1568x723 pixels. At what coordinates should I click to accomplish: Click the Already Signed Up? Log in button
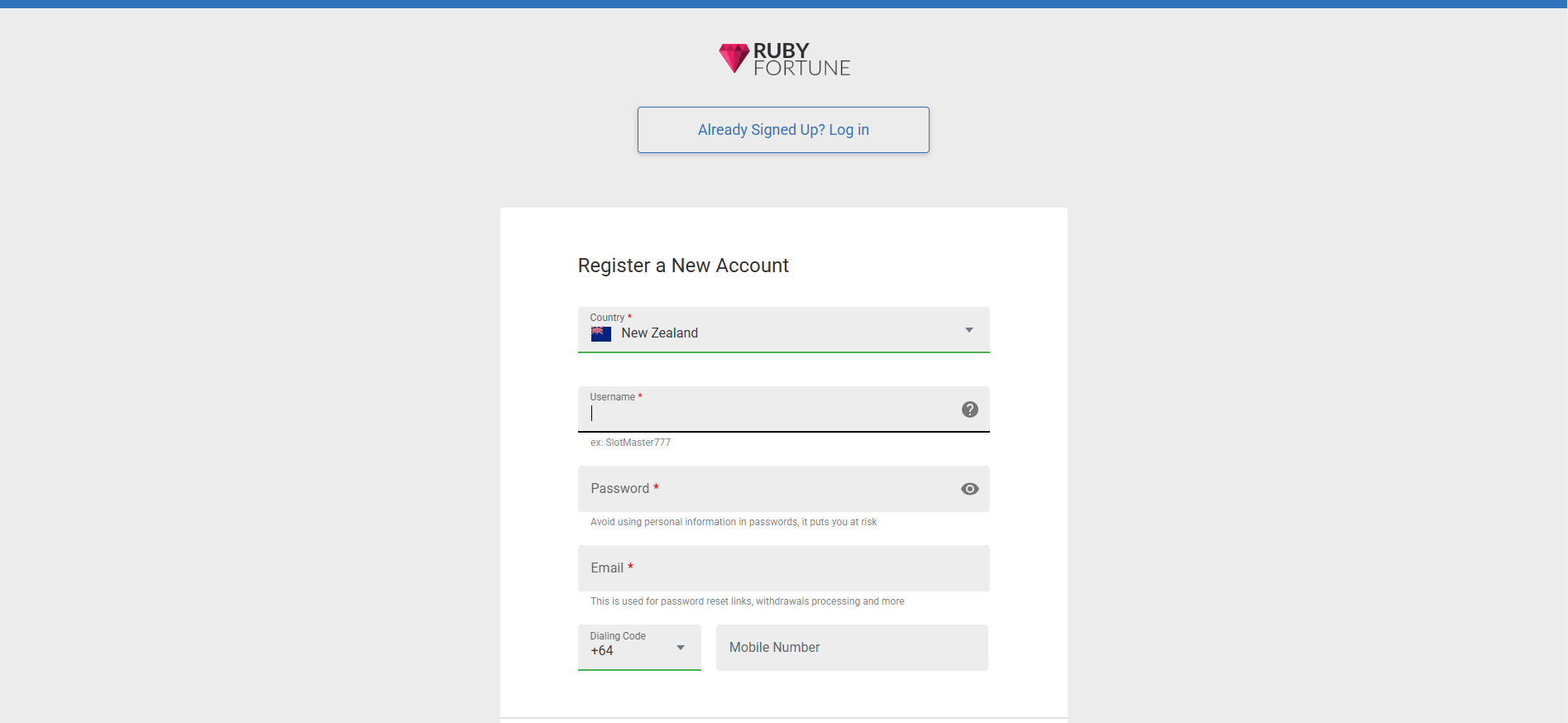point(783,130)
